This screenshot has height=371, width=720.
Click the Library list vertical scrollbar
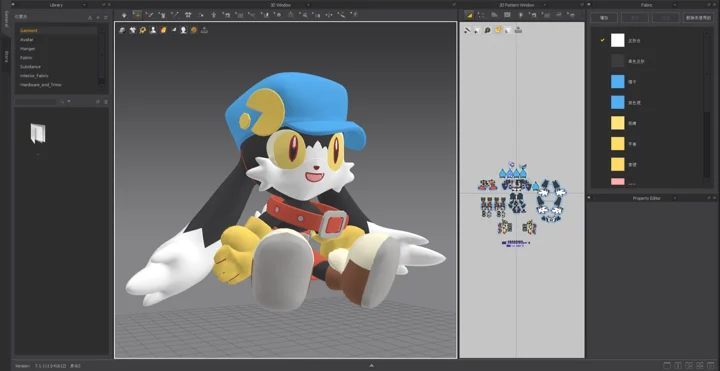coord(101,57)
